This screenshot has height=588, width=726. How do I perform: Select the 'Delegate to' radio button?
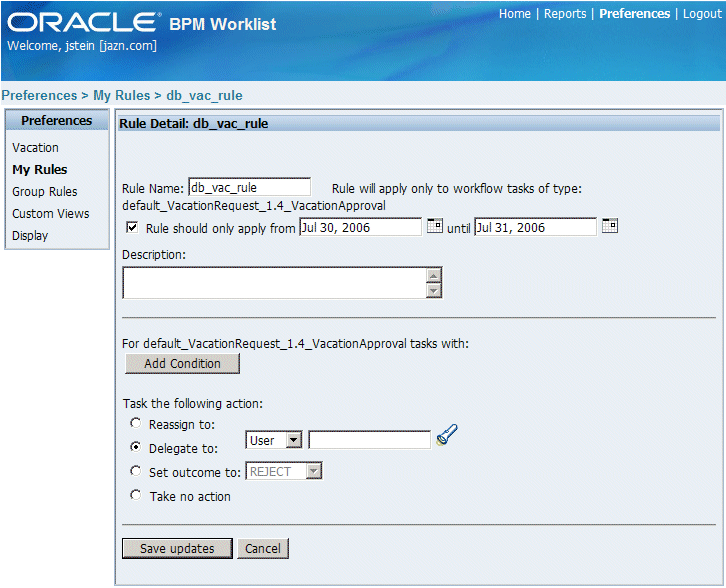pos(136,447)
